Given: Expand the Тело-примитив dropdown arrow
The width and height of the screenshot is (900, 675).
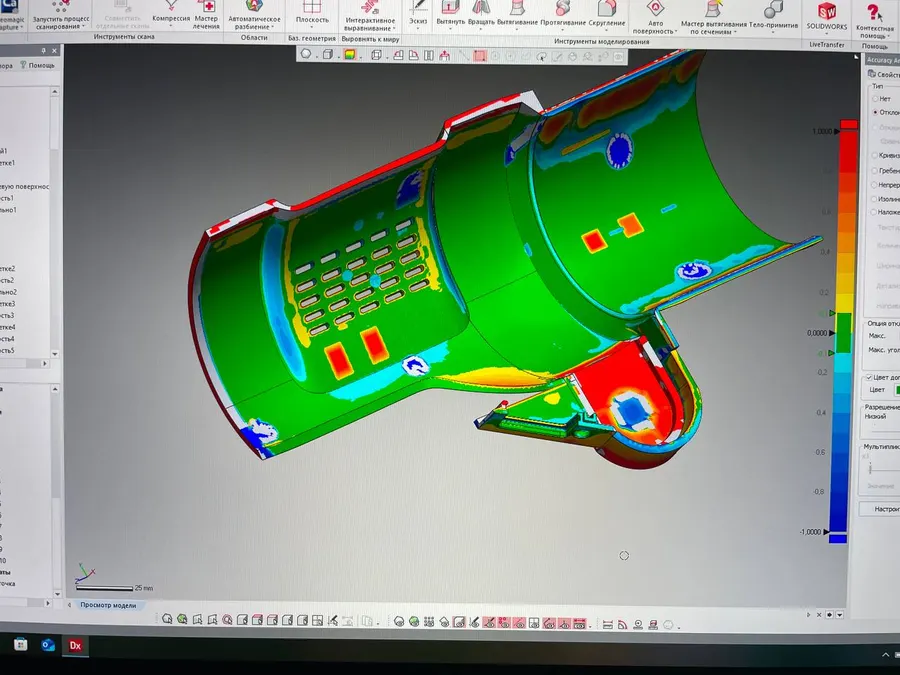Looking at the screenshot, I should point(773,32).
